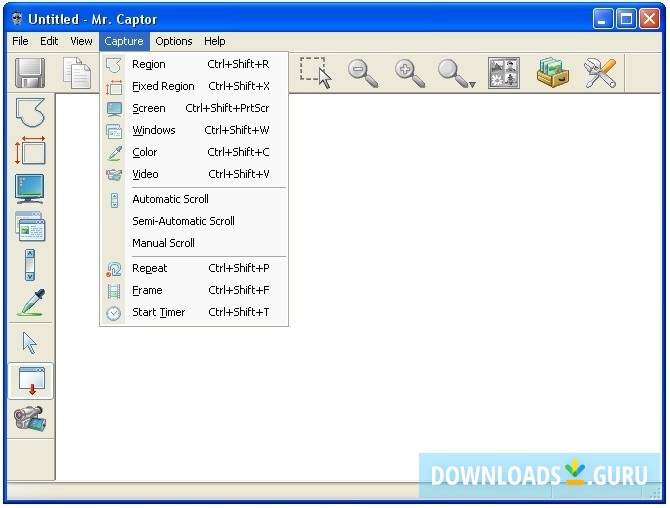Viewport: 670px width, 508px height.
Task: Choose Start Timer menu entry
Action: point(194,312)
